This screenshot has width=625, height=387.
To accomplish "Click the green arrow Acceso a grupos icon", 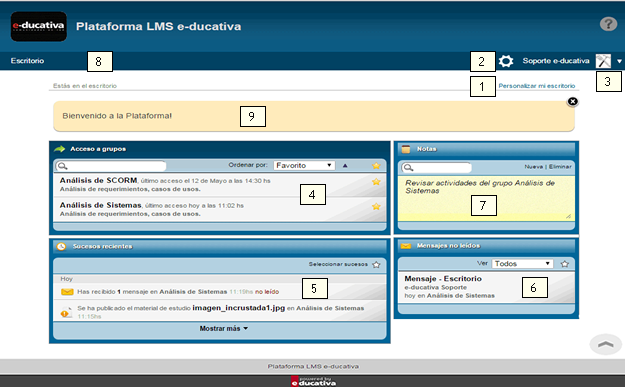I will 59,149.
